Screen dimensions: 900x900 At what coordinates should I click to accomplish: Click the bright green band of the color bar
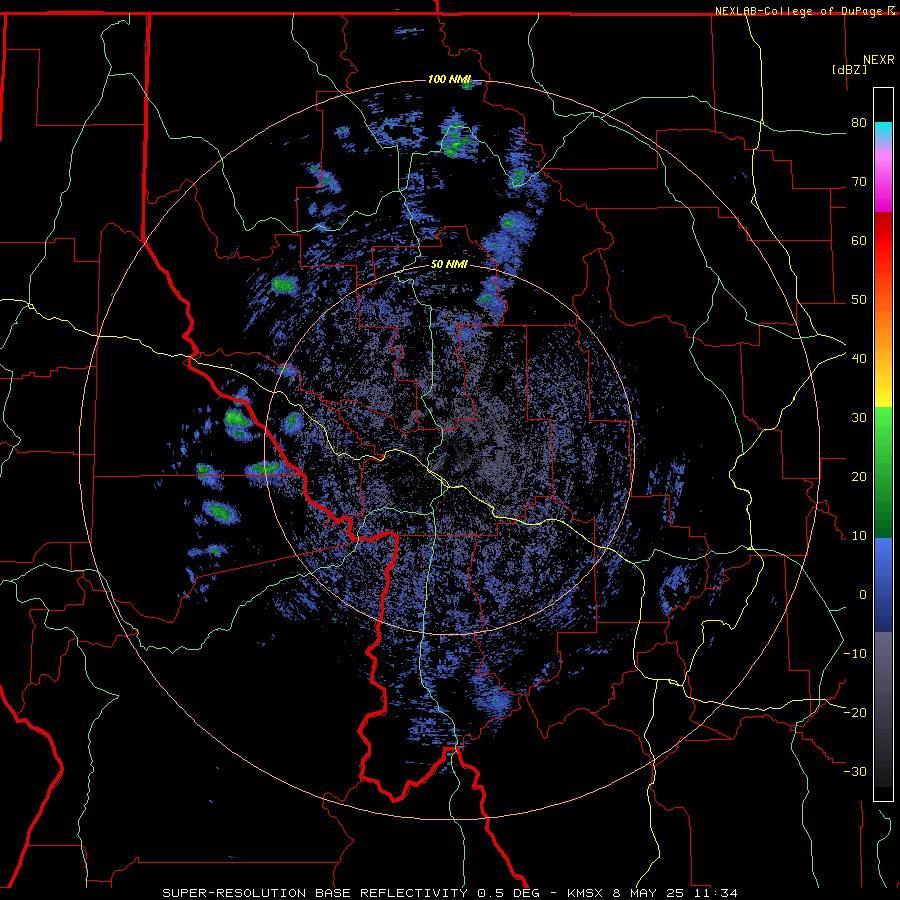pyautogui.click(x=883, y=422)
